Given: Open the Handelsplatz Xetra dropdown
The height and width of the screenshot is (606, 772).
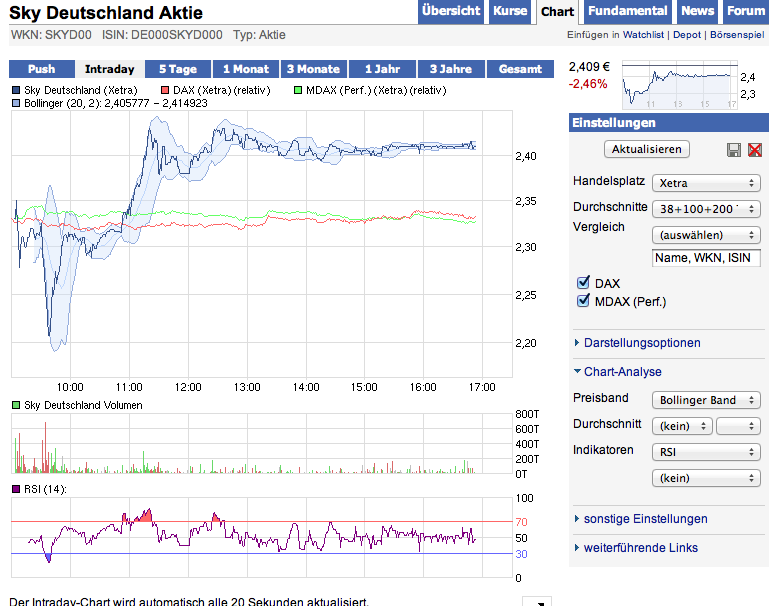Looking at the screenshot, I should tap(706, 183).
